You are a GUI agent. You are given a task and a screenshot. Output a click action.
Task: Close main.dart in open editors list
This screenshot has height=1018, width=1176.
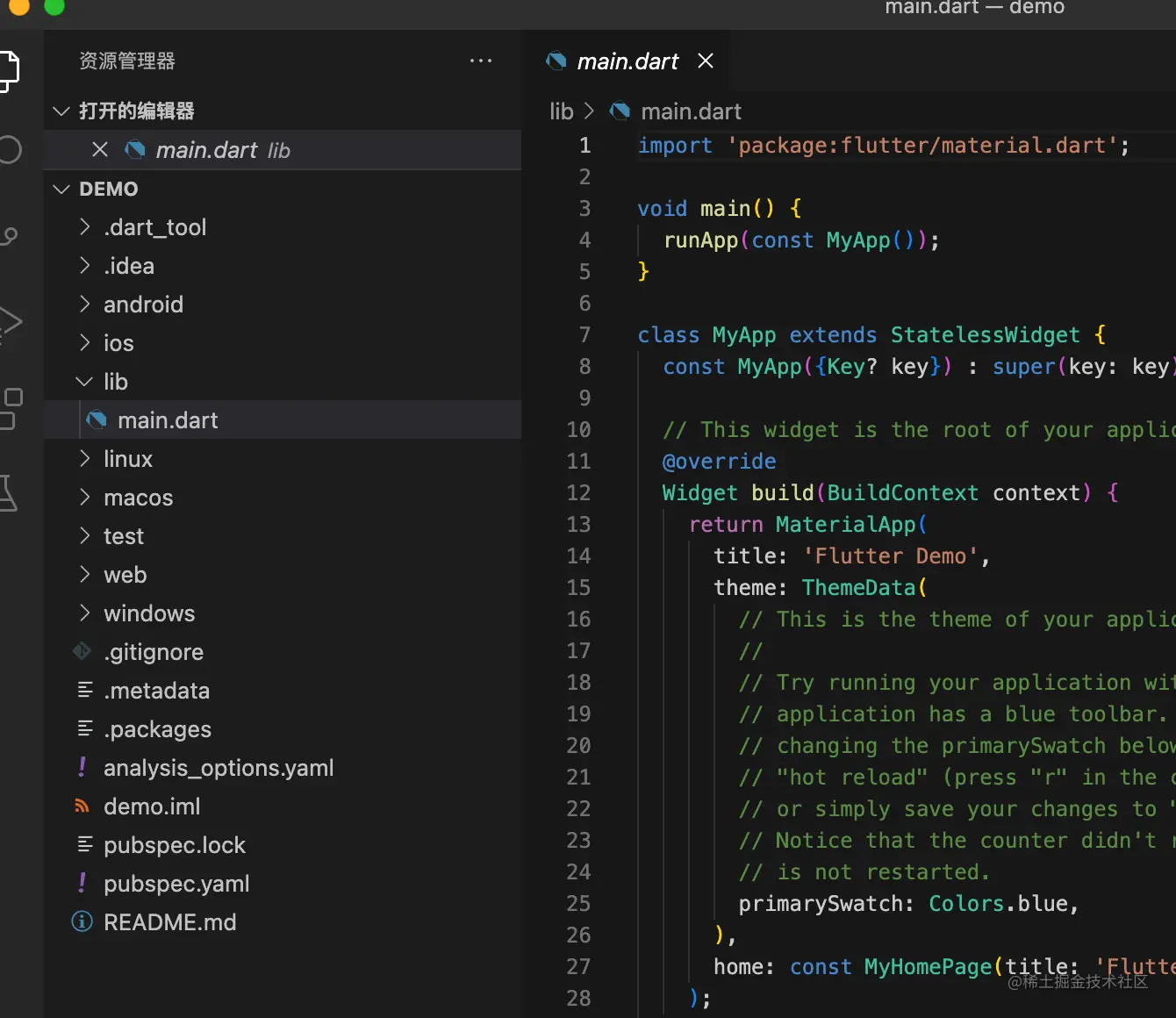pyautogui.click(x=100, y=150)
